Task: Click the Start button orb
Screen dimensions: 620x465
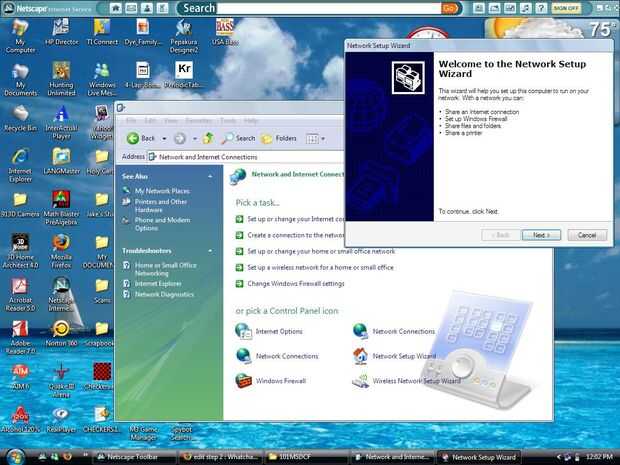Action: tap(15, 456)
